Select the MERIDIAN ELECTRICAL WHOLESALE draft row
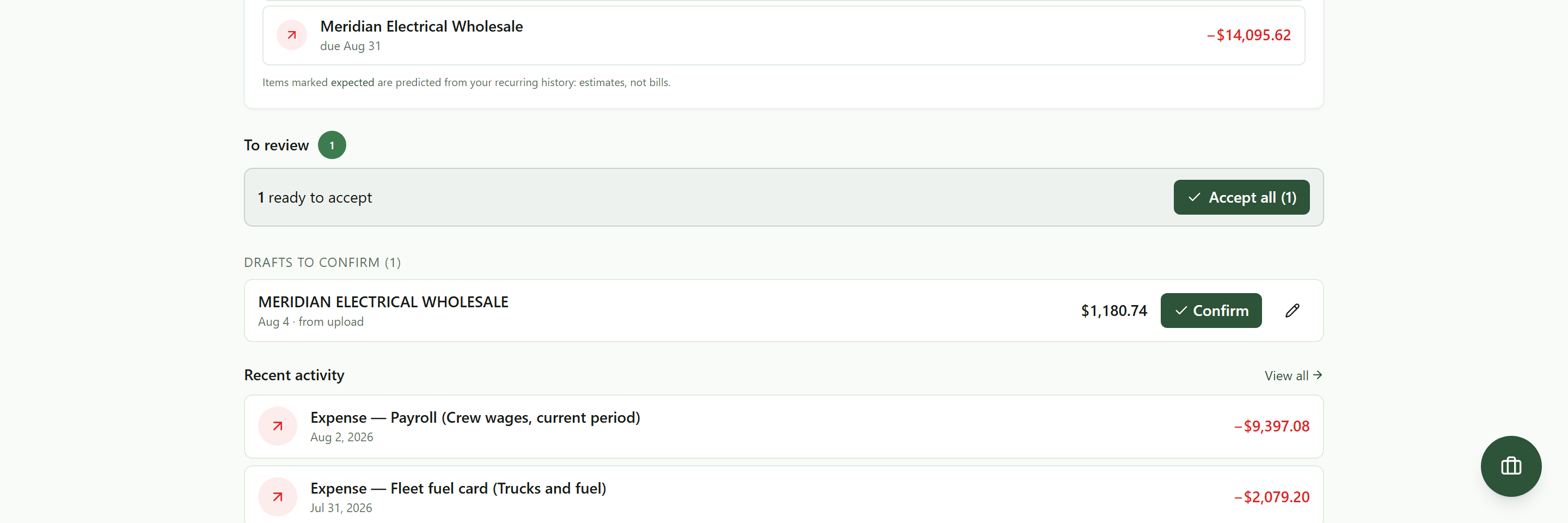Viewport: 1568px width, 523px height. tap(783, 311)
